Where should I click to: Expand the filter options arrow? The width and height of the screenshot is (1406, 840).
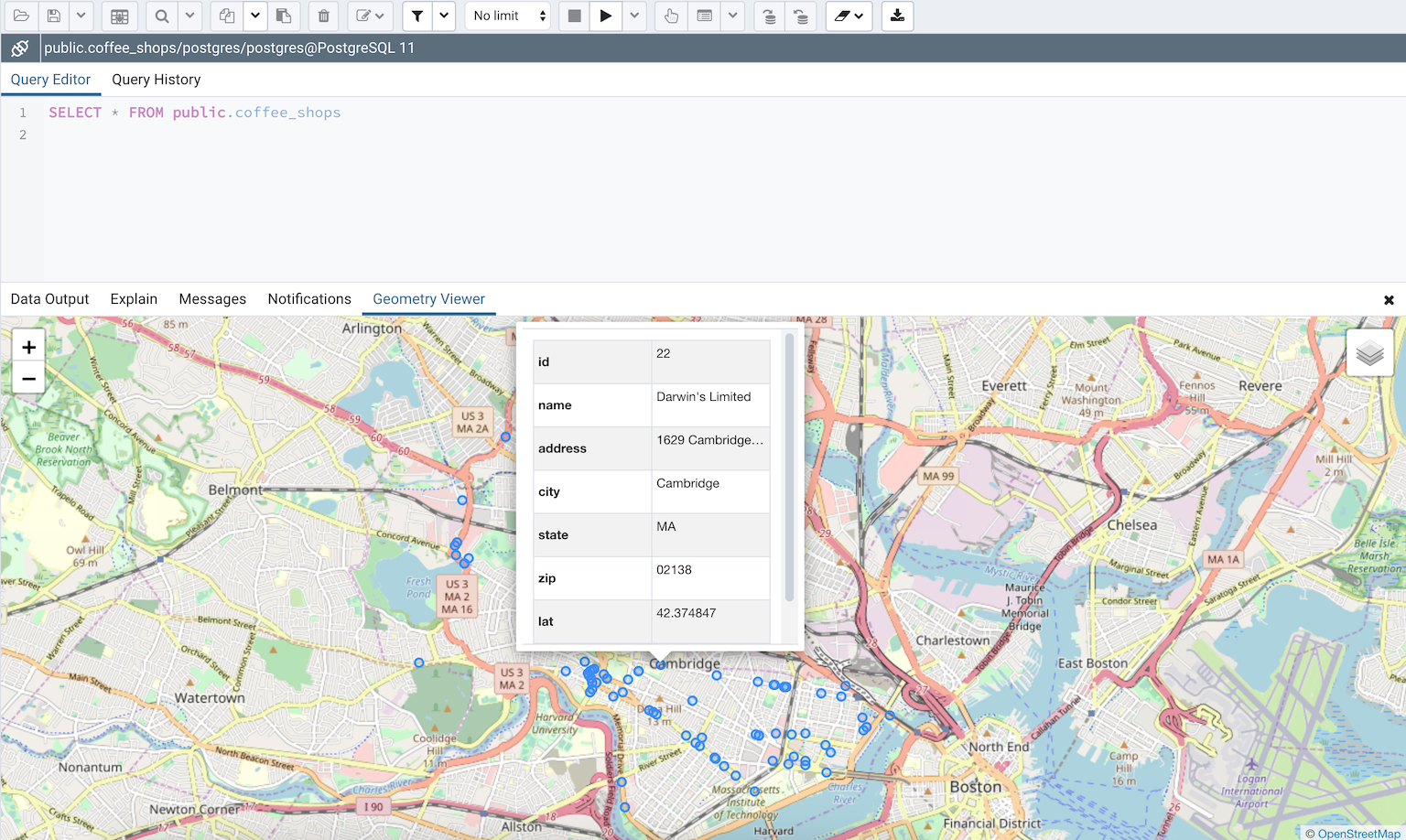[444, 16]
